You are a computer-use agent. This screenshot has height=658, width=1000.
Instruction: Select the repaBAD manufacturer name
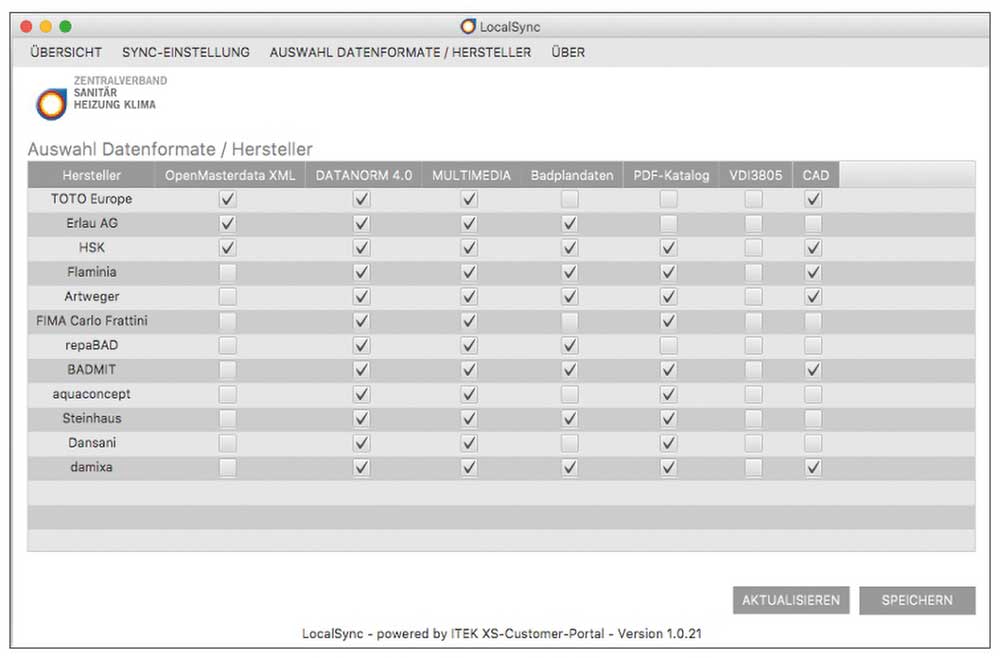click(91, 346)
